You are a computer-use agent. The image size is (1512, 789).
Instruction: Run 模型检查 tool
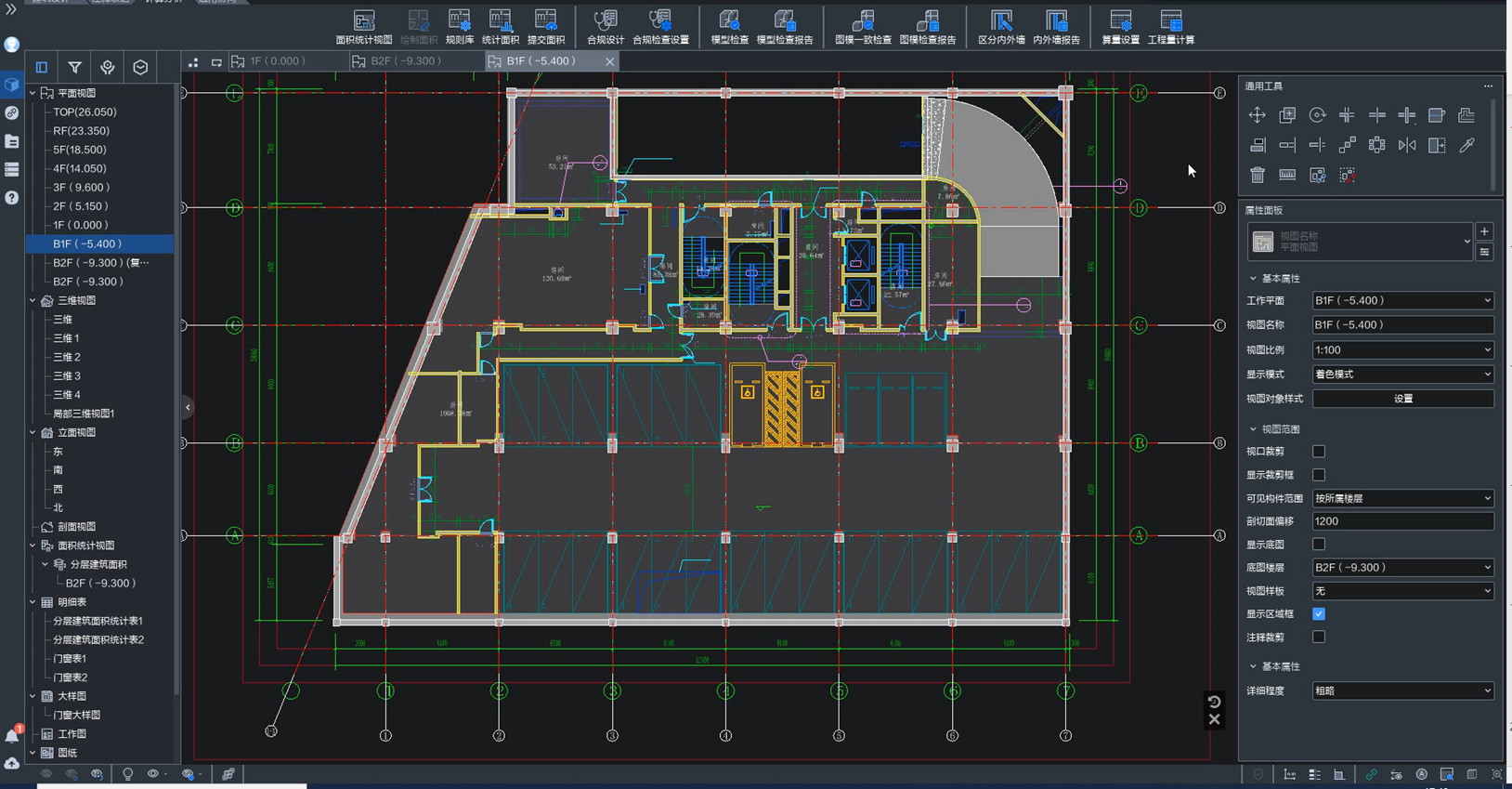730,27
